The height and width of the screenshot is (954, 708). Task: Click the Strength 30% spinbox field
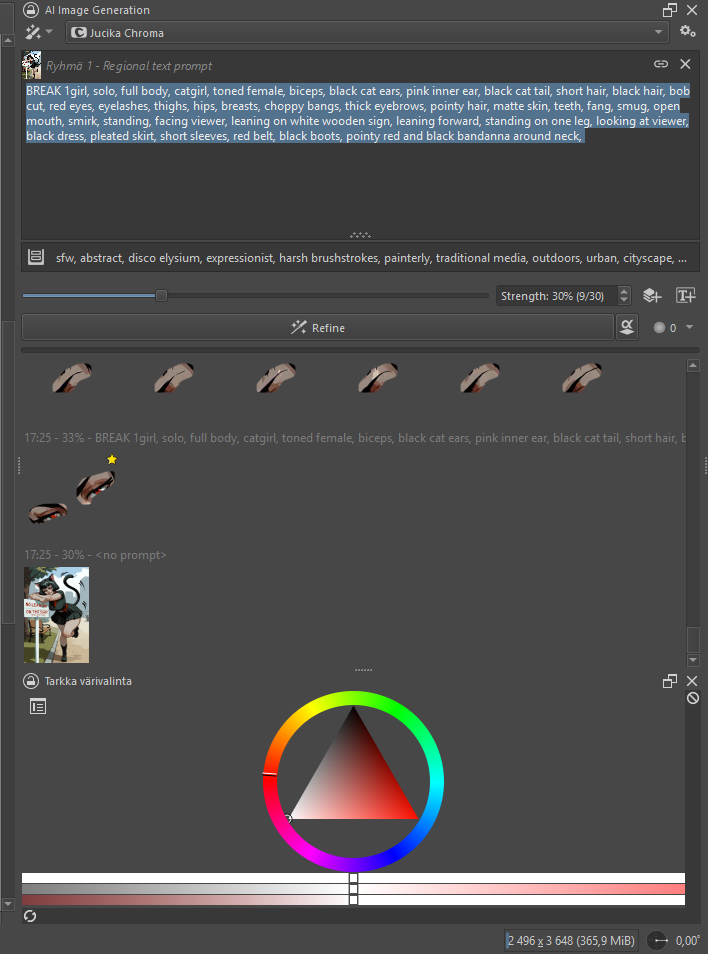556,295
